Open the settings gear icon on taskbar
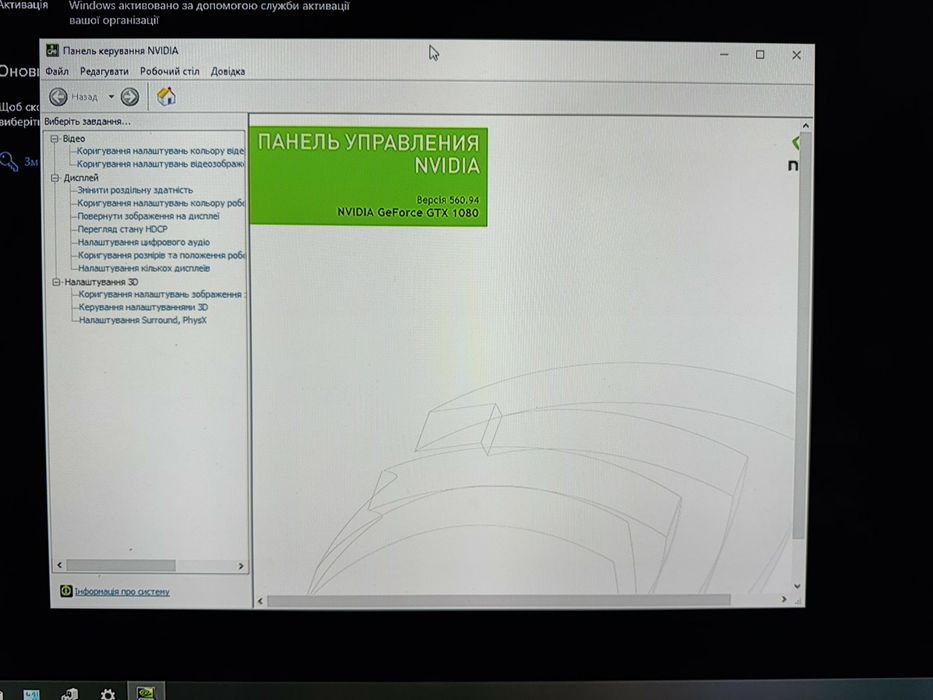 [x=108, y=694]
